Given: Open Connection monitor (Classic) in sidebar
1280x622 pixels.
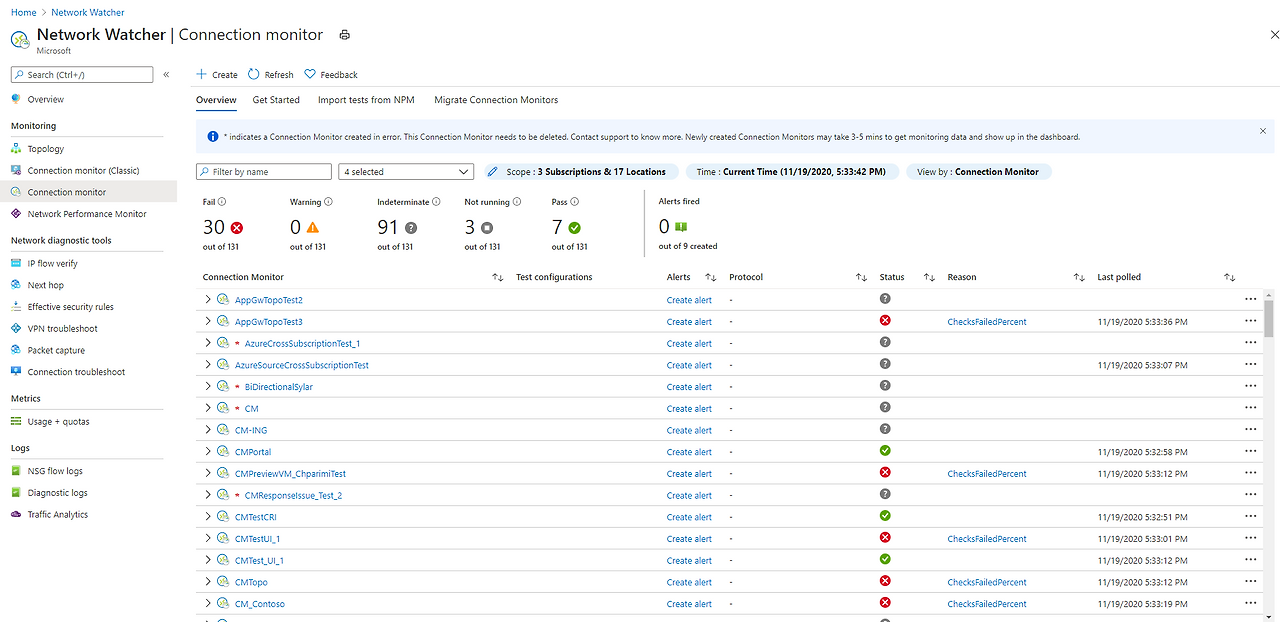Looking at the screenshot, I should [x=84, y=171].
